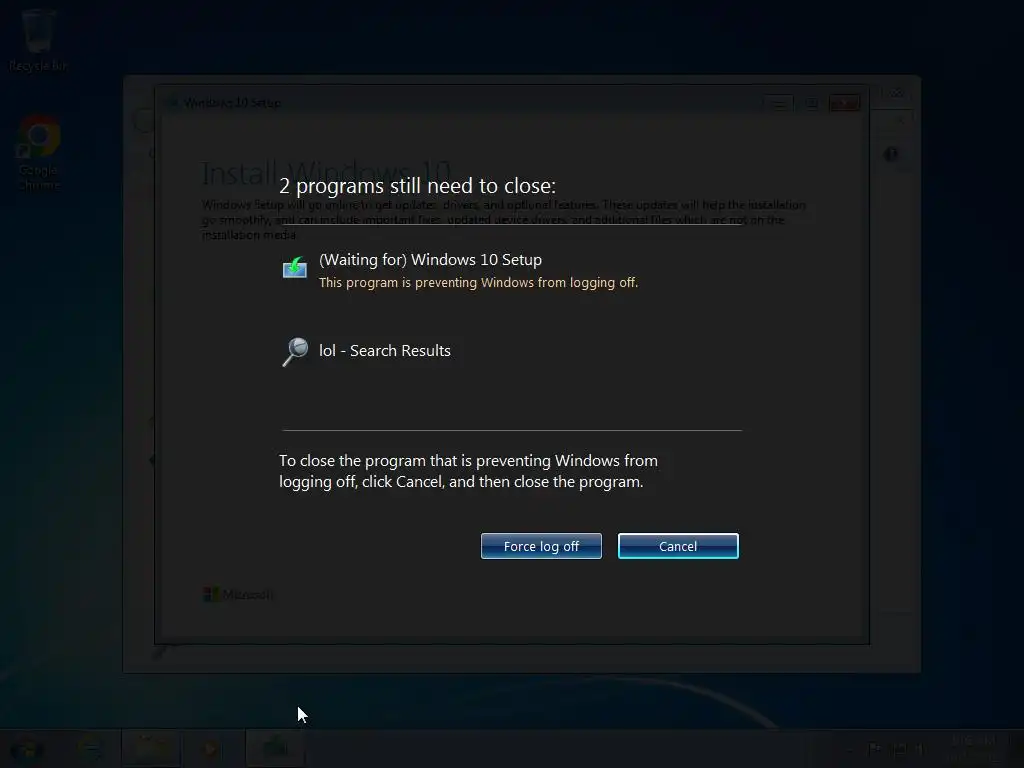Click the '(Waiting for) Windows 10 Setup' entry
1024x768 pixels.
tap(430, 260)
